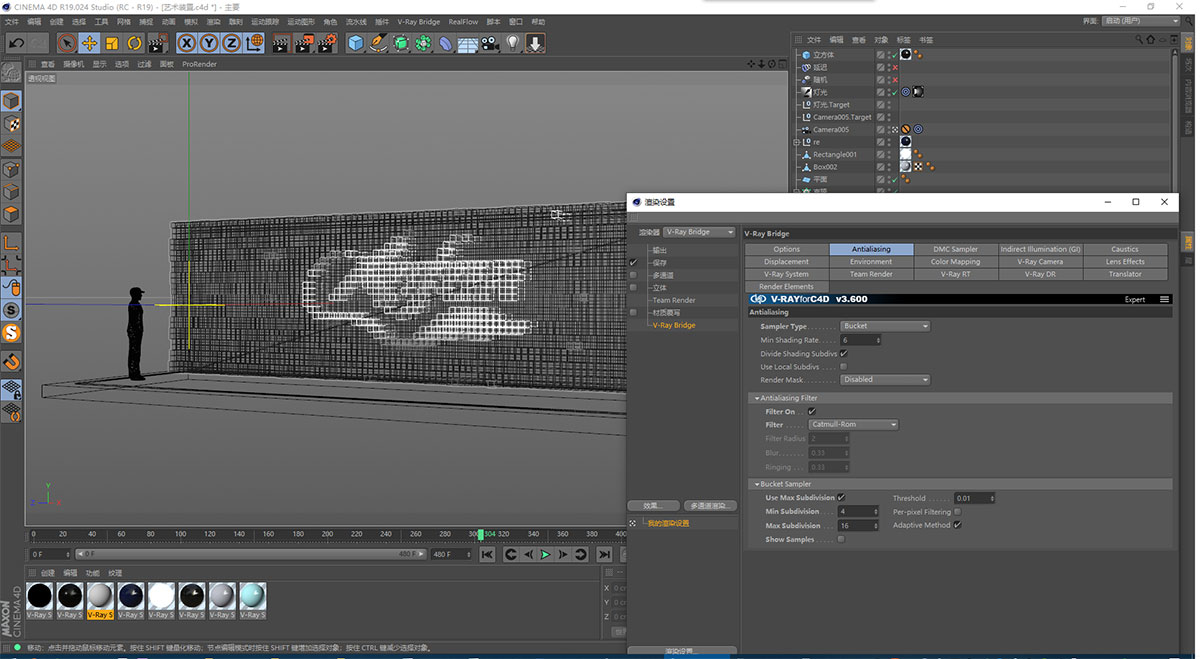Image resolution: width=1200 pixels, height=659 pixels.
Task: Select V-Ray Bridge in render settings list
Action: (x=674, y=325)
